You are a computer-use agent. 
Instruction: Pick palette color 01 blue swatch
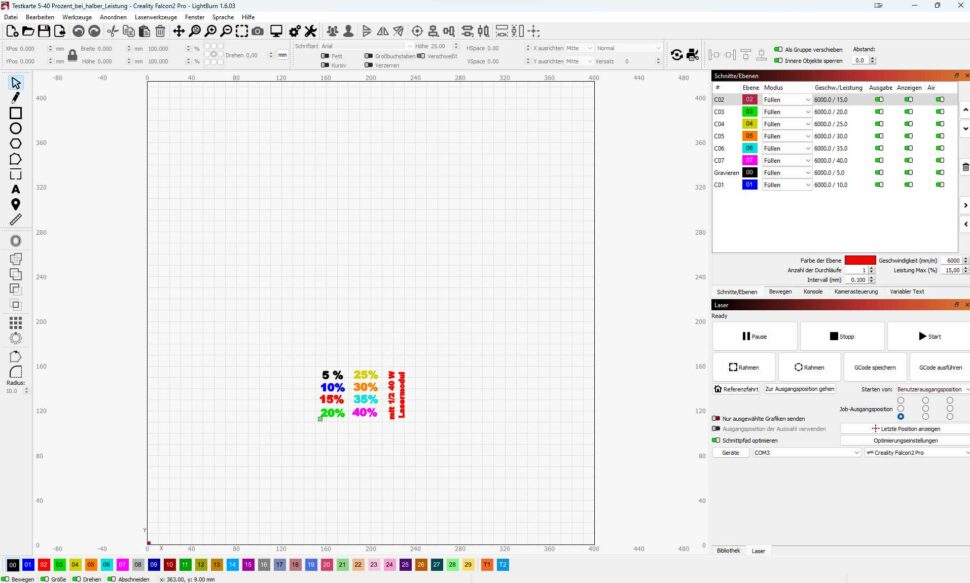click(x=28, y=564)
